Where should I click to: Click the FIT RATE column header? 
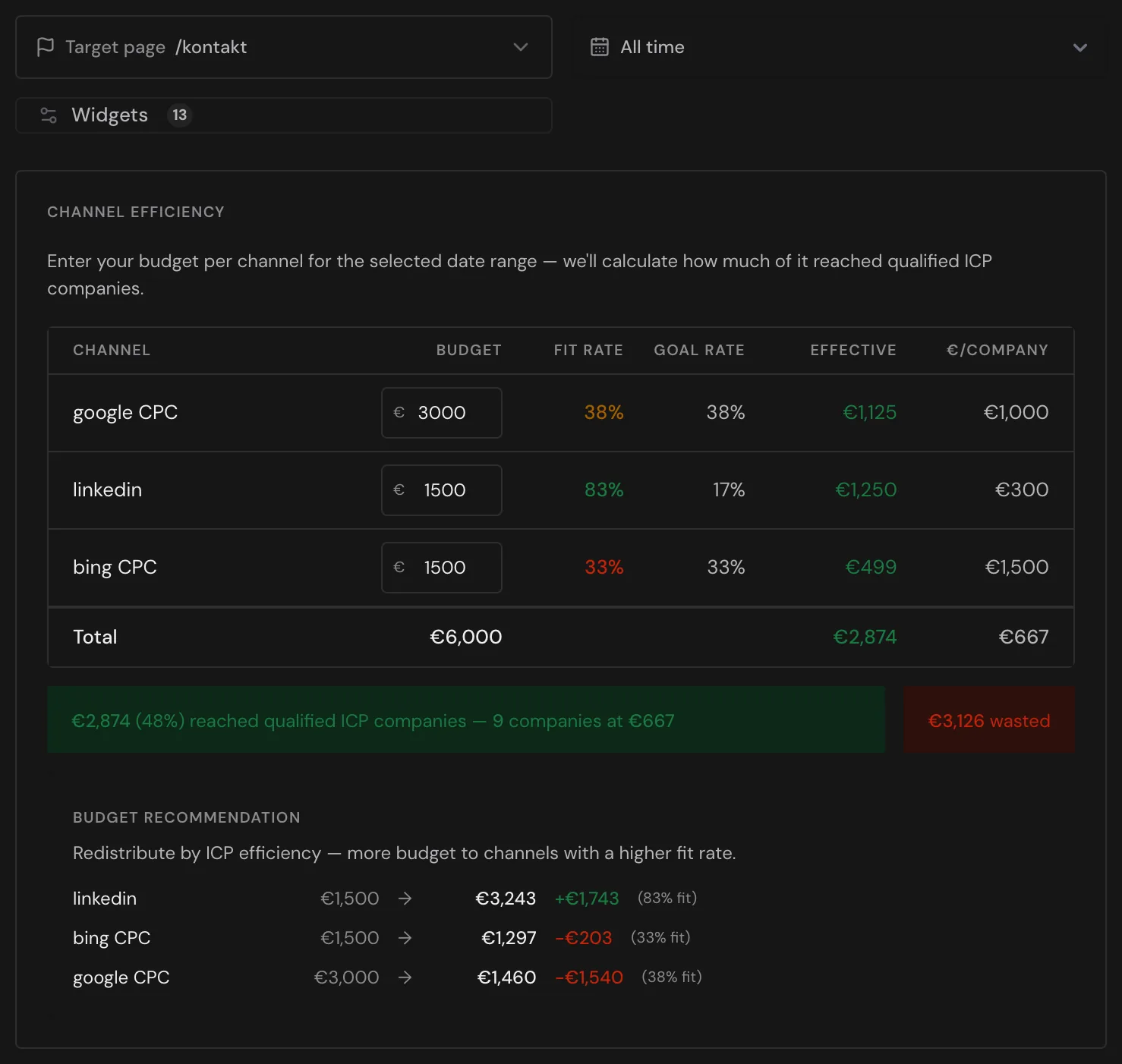click(x=588, y=351)
